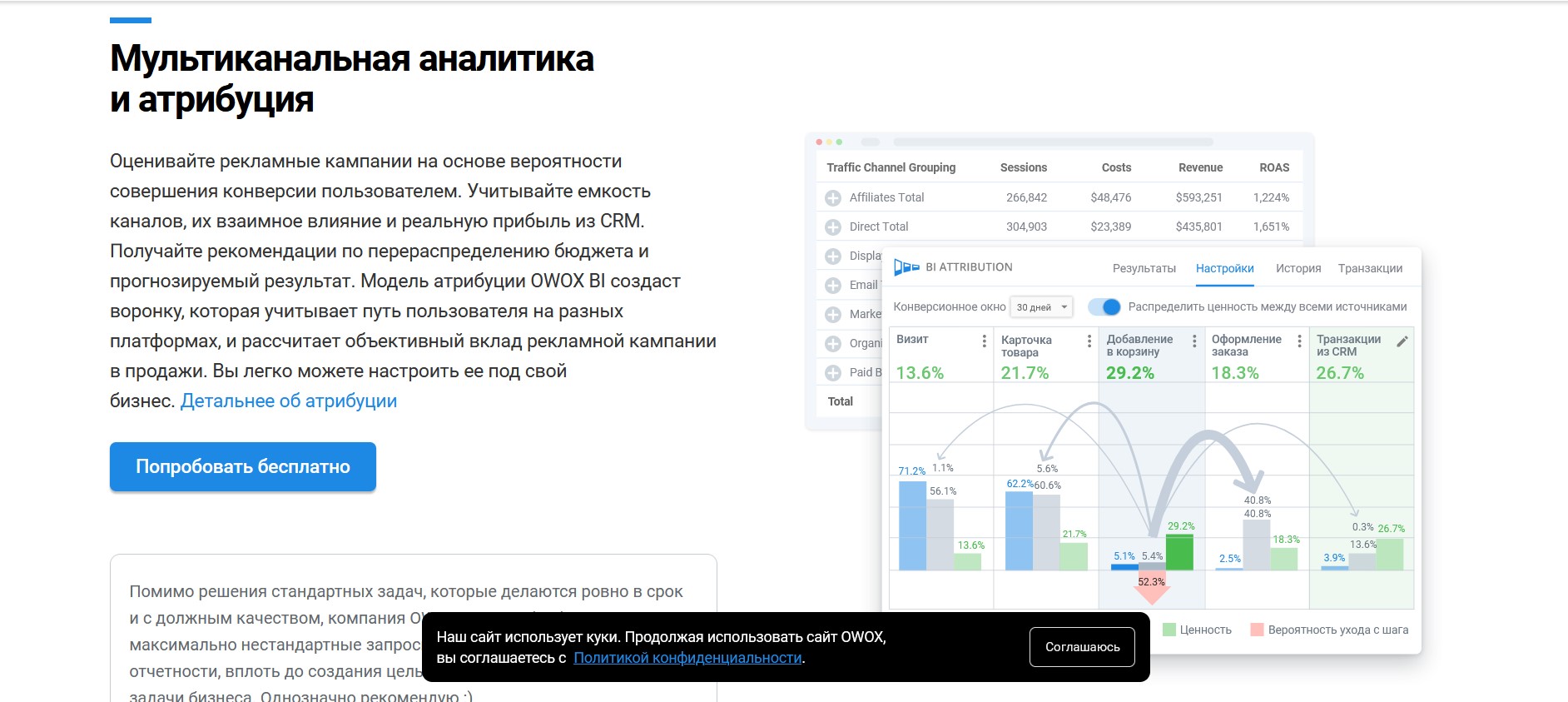Image resolution: width=1568 pixels, height=702 pixels.
Task: Accept cookies with the Соглашаюсь button
Action: (x=1082, y=647)
